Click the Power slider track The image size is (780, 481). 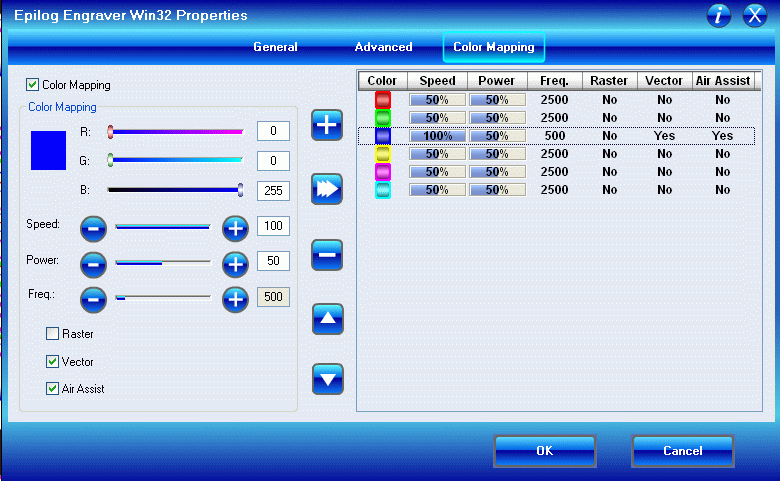(x=163, y=262)
